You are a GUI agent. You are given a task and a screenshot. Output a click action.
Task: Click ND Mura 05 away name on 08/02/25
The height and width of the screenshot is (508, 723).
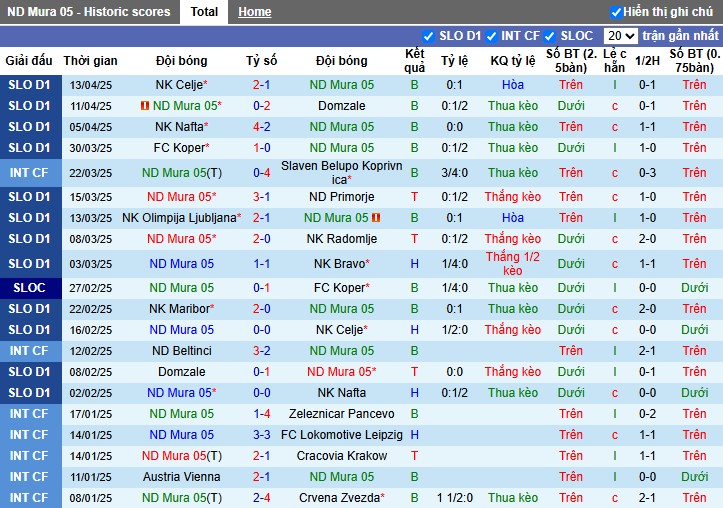tap(339, 372)
